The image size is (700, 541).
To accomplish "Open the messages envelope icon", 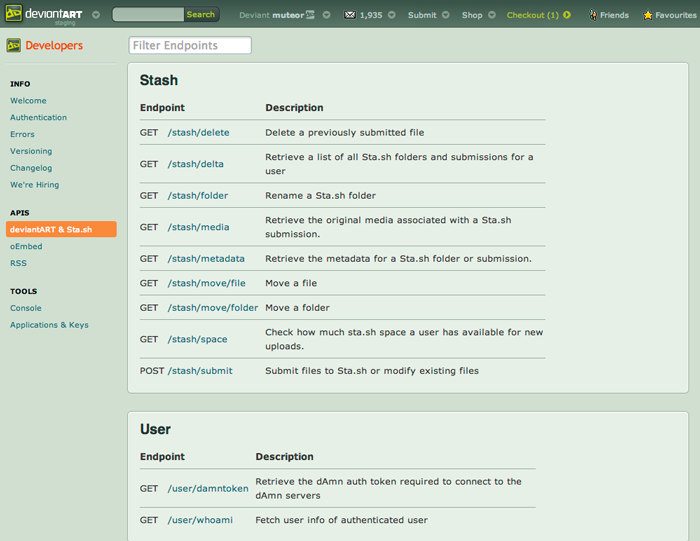I will 350,15.
